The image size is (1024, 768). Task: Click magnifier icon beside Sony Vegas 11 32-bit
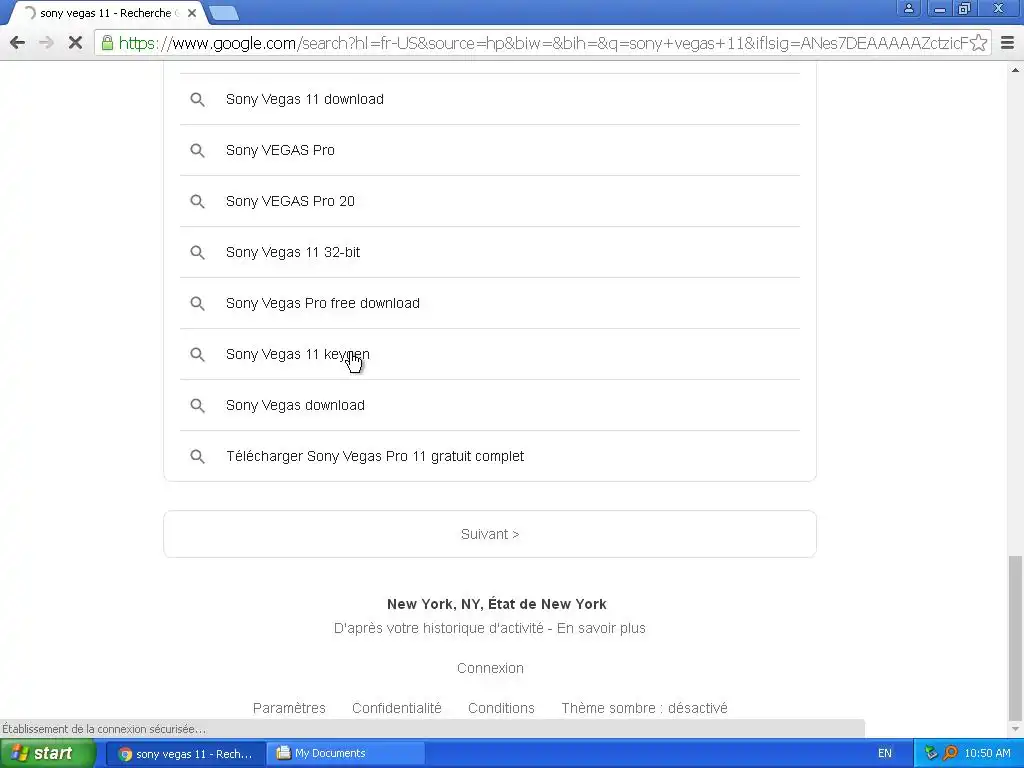197,252
